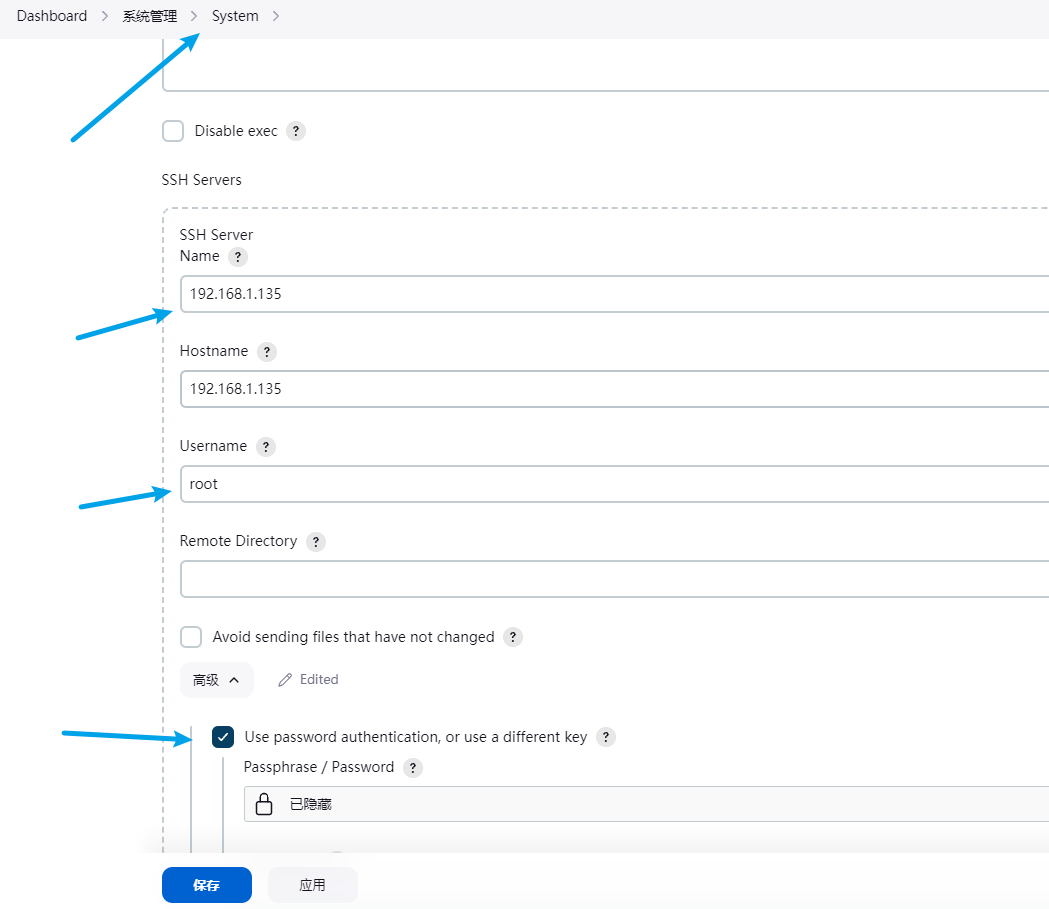Show help for Avoid sending unchanged files
The height and width of the screenshot is (909, 1049).
(513, 637)
